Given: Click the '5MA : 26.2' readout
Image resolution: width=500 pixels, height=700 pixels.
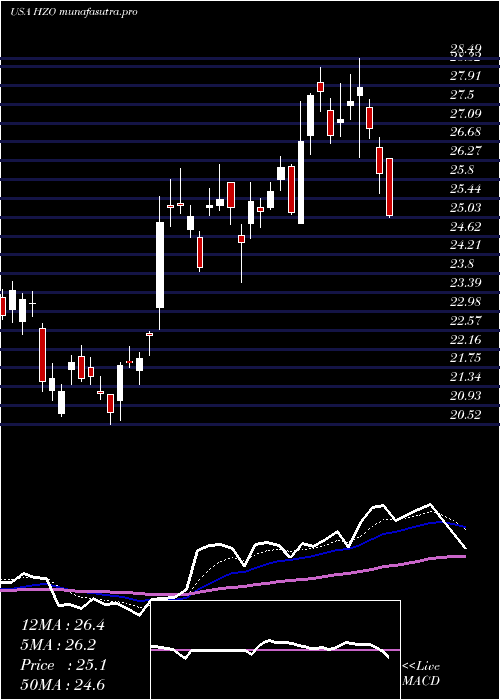Looking at the screenshot, I should 58,645.
